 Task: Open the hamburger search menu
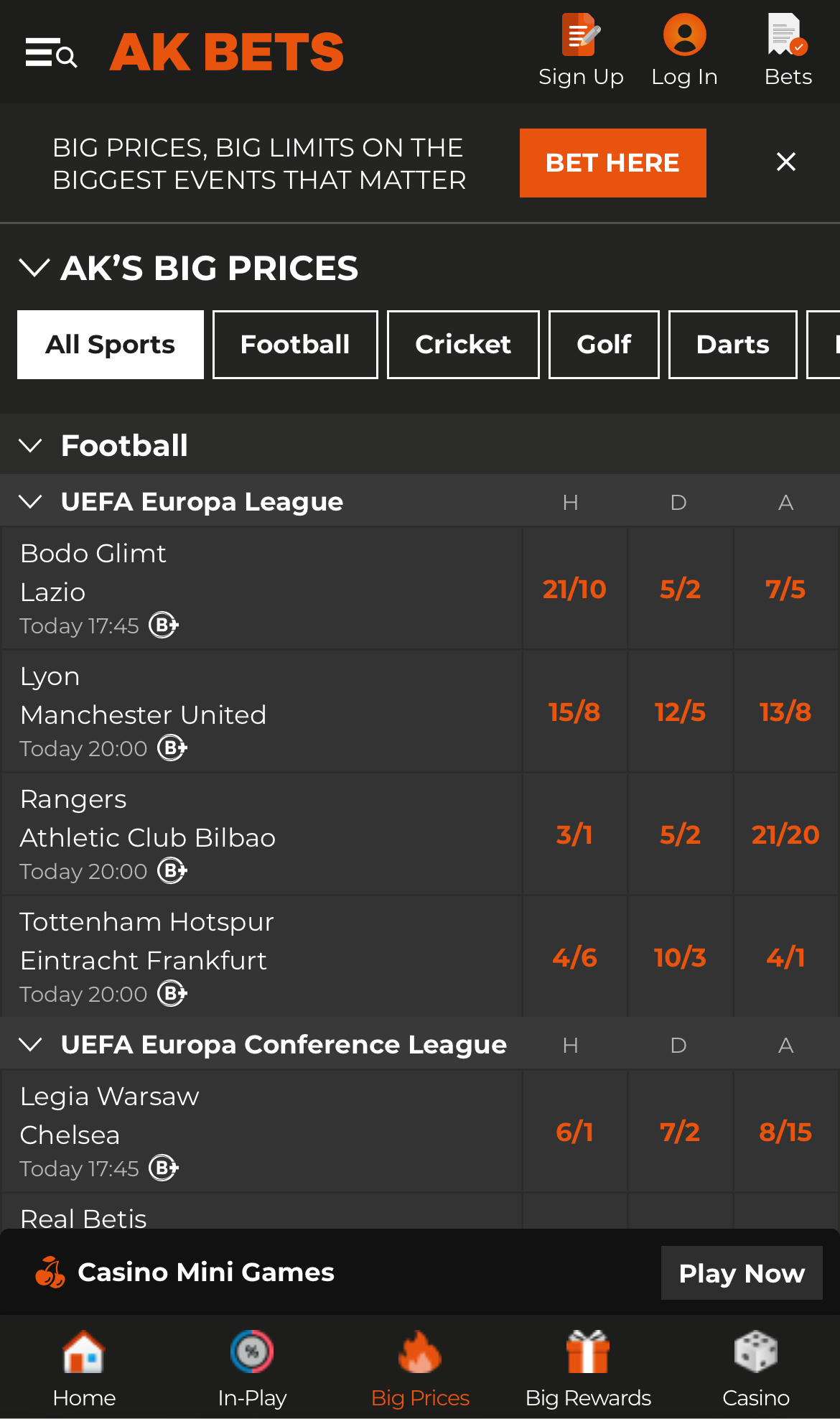(50, 53)
